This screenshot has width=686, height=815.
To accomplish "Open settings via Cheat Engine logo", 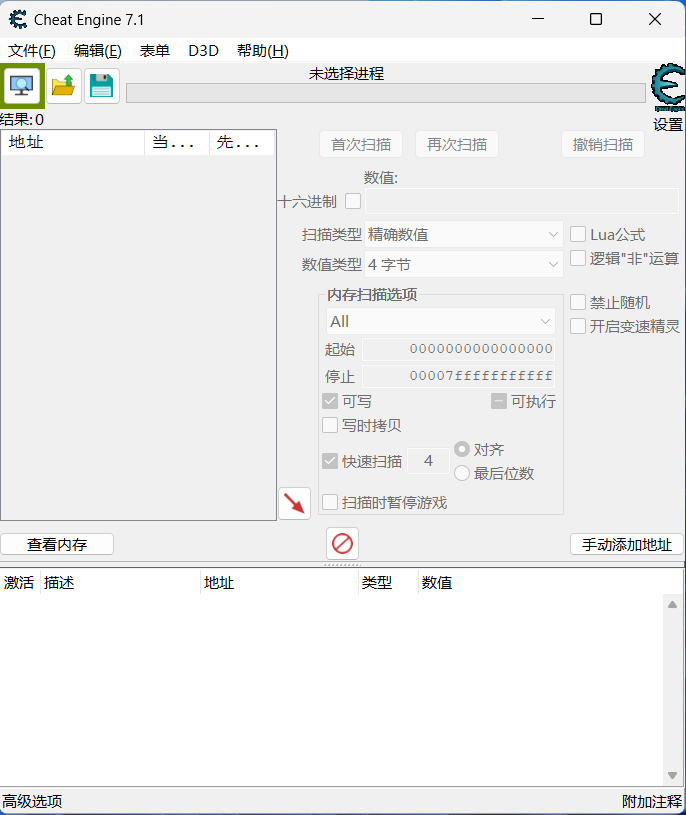I will coord(668,87).
